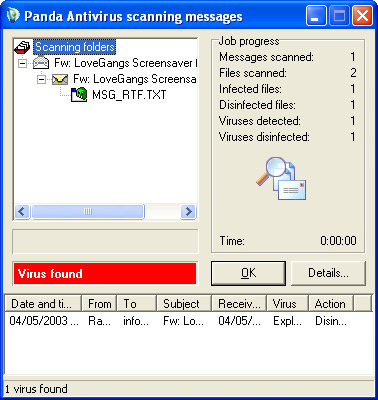Screen dimensions: 378x400
Task: Select the 04/05/2003 date cell in results
Action: click(44, 321)
